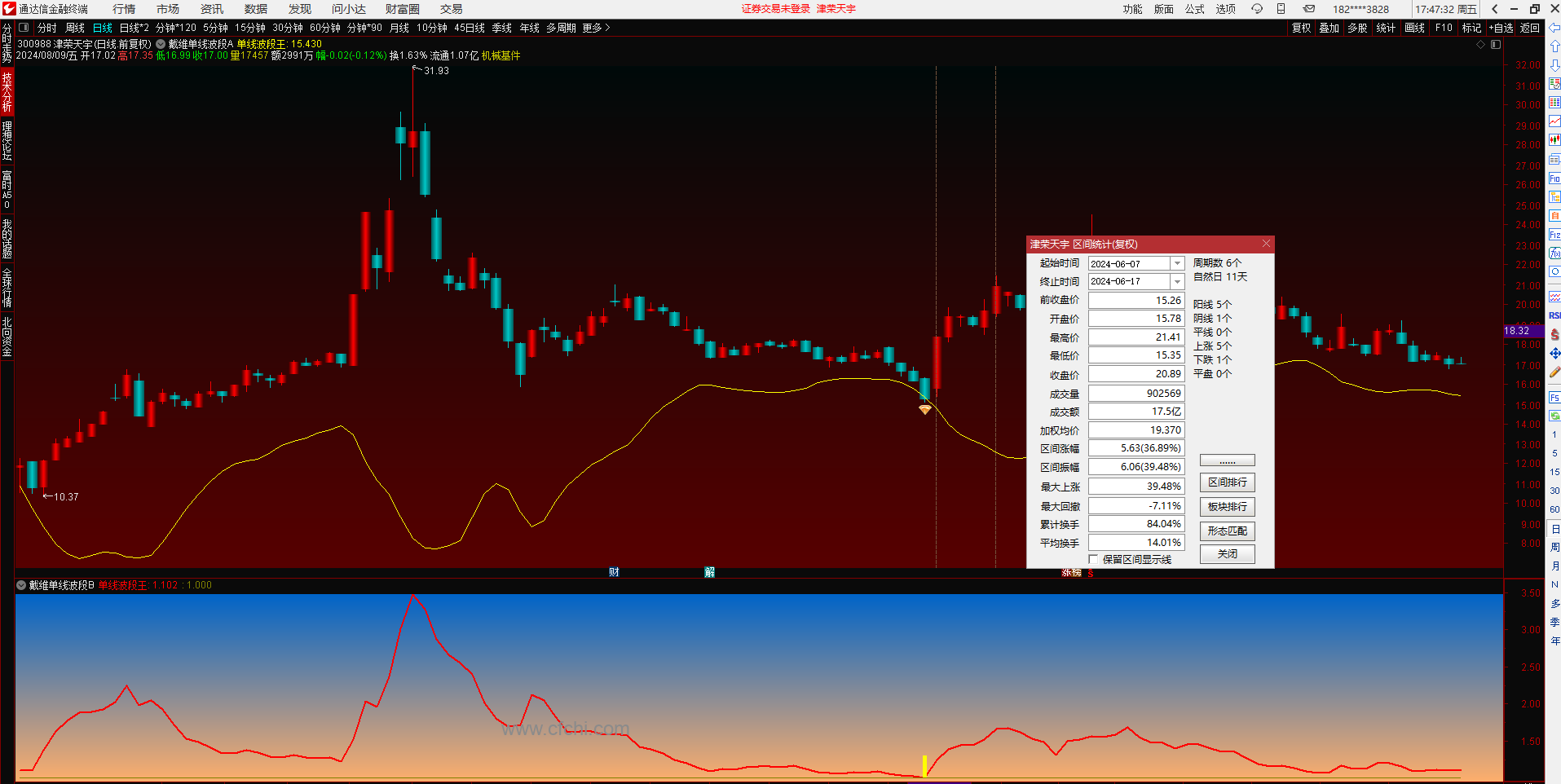Click the 关闭 button in statistics dialog

click(1228, 554)
